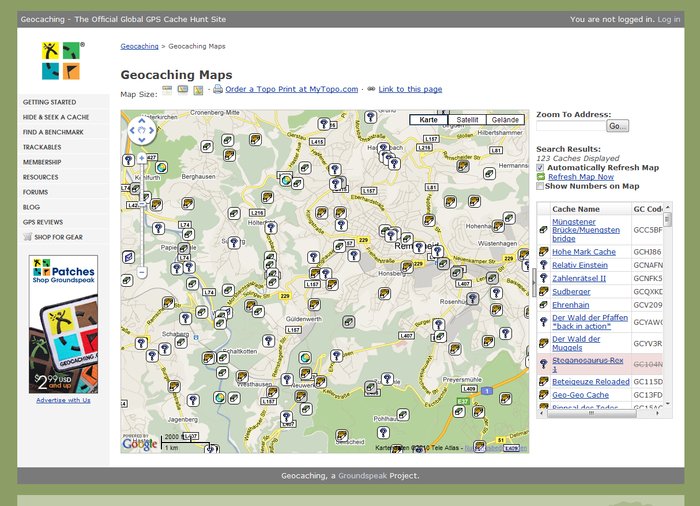The image size is (700, 506).
Task: Click the cache list vertical scrollbar thumb
Action: pyautogui.click(x=667, y=219)
